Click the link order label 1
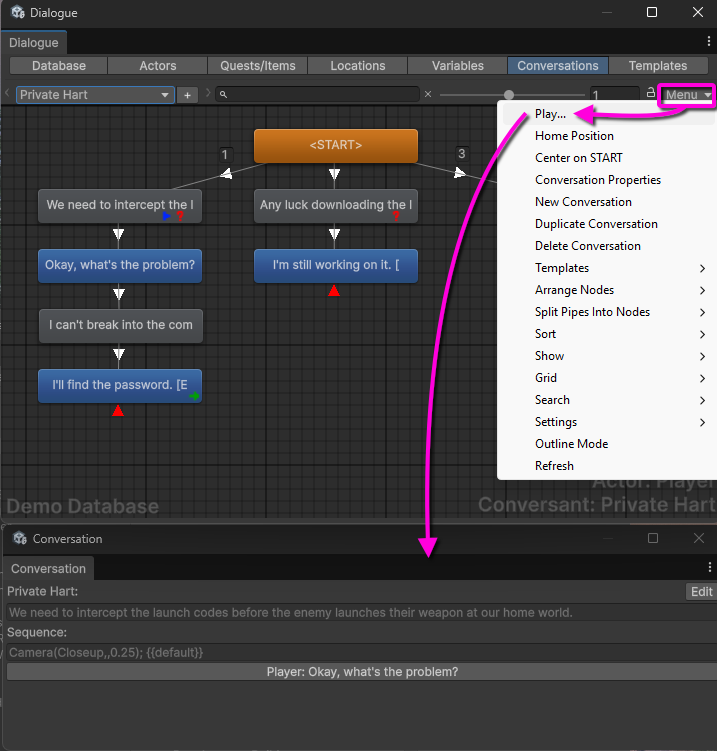The height and width of the screenshot is (751, 717). 225,155
